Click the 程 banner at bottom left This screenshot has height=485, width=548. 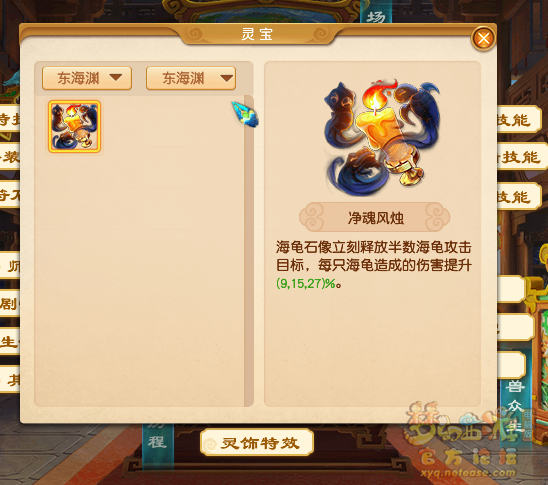(157, 441)
